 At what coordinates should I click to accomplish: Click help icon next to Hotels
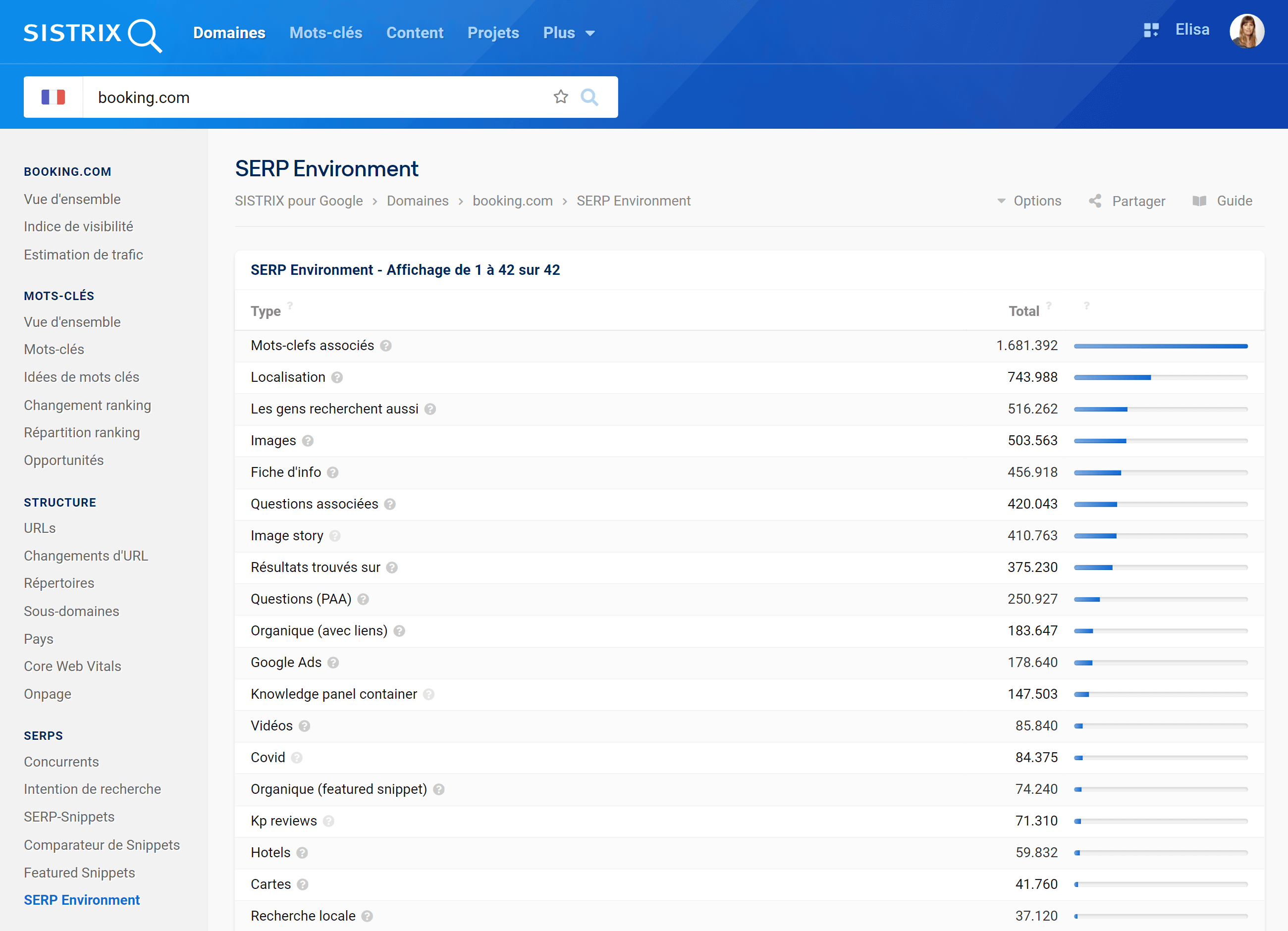click(302, 853)
